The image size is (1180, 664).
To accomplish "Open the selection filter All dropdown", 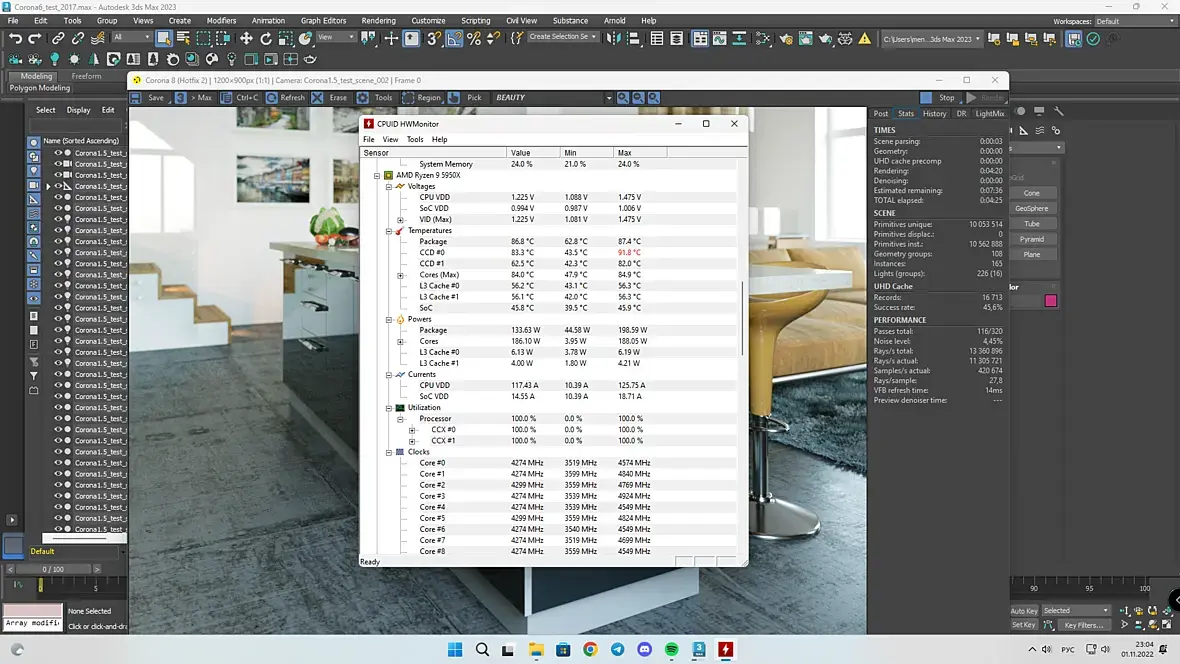I will click(131, 38).
